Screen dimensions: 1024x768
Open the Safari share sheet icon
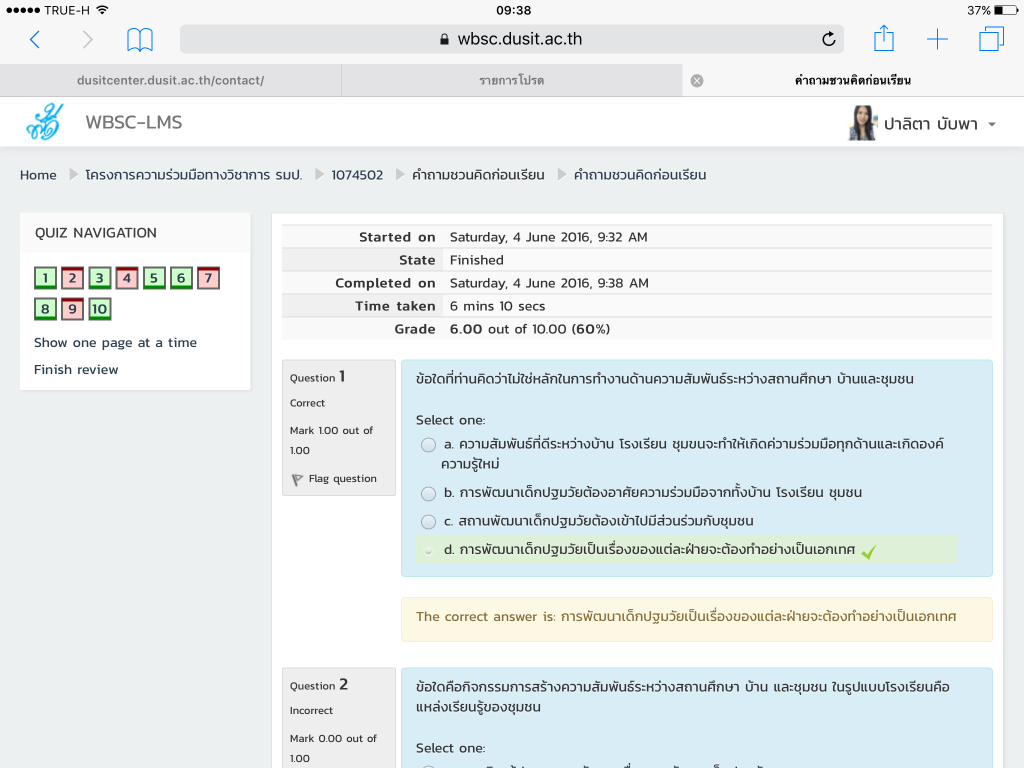pyautogui.click(x=883, y=39)
